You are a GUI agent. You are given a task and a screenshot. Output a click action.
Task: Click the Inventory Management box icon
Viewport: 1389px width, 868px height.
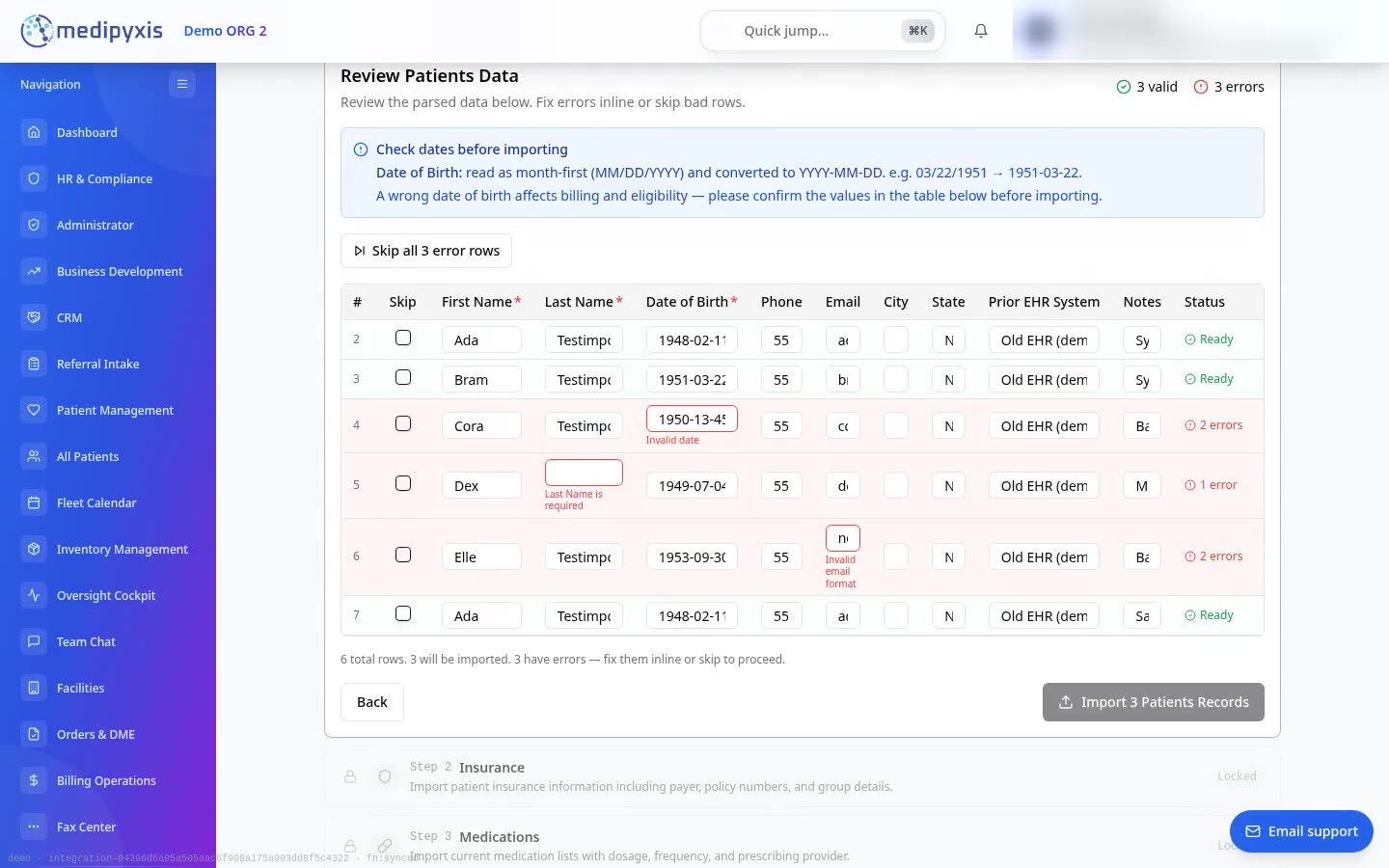pyautogui.click(x=34, y=549)
